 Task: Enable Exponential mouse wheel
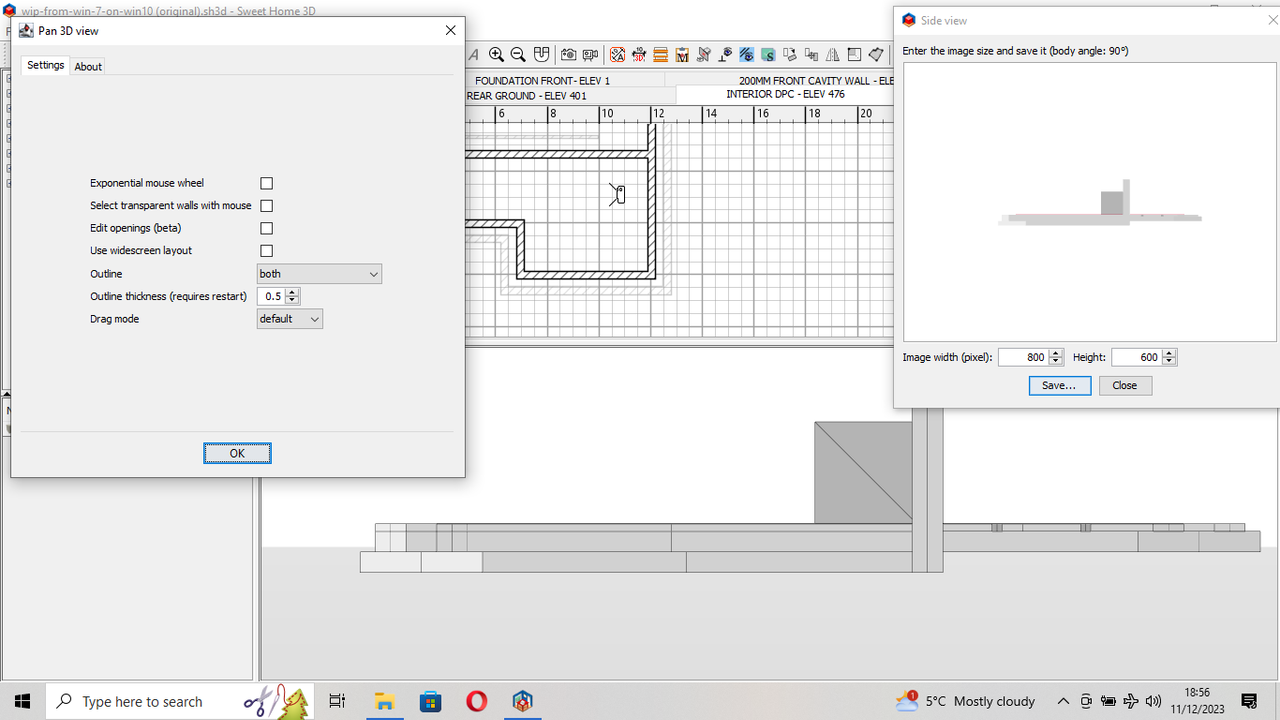pos(266,183)
